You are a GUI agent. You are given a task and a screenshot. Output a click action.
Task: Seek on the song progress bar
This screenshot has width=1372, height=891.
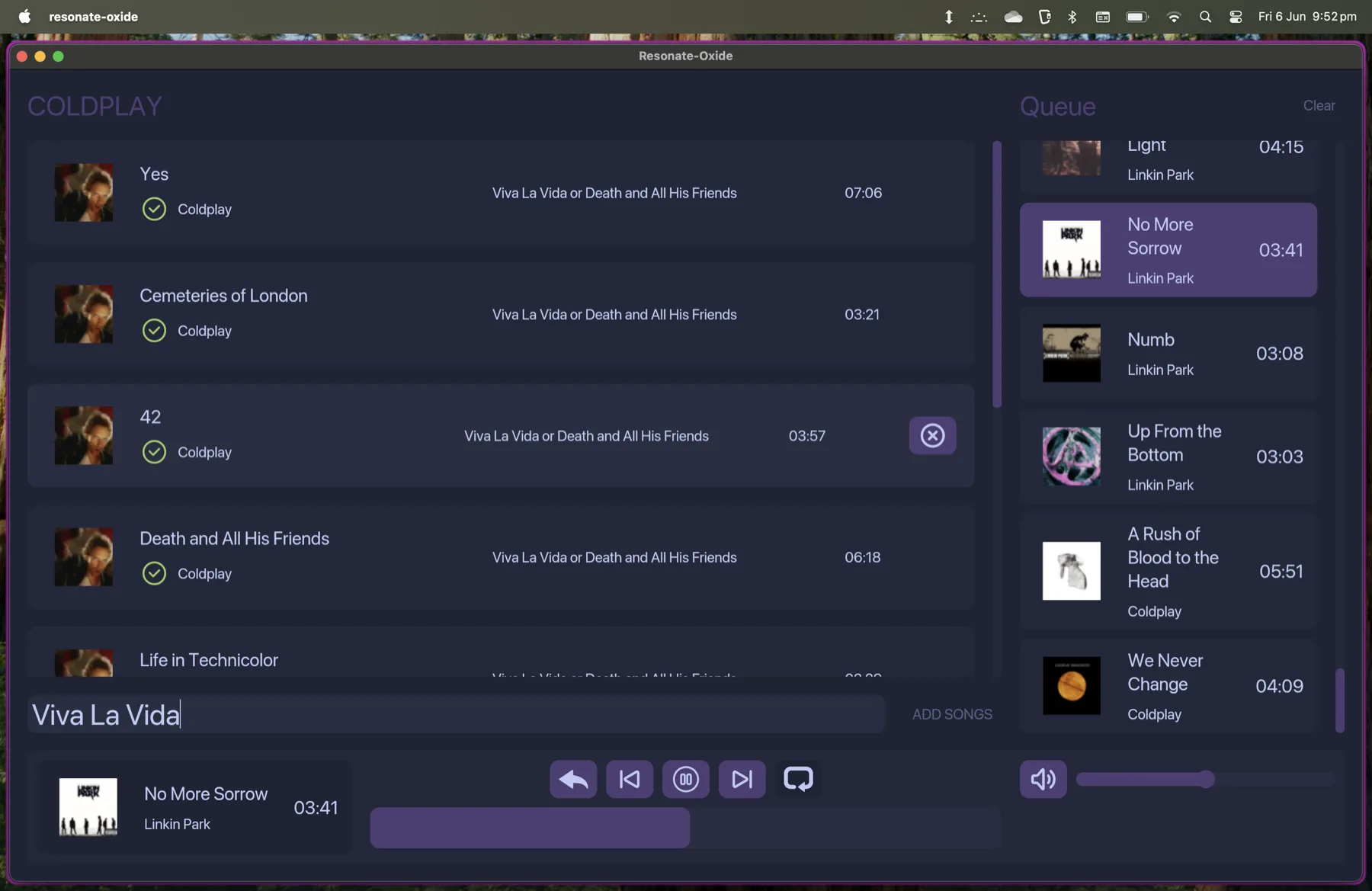click(x=685, y=828)
